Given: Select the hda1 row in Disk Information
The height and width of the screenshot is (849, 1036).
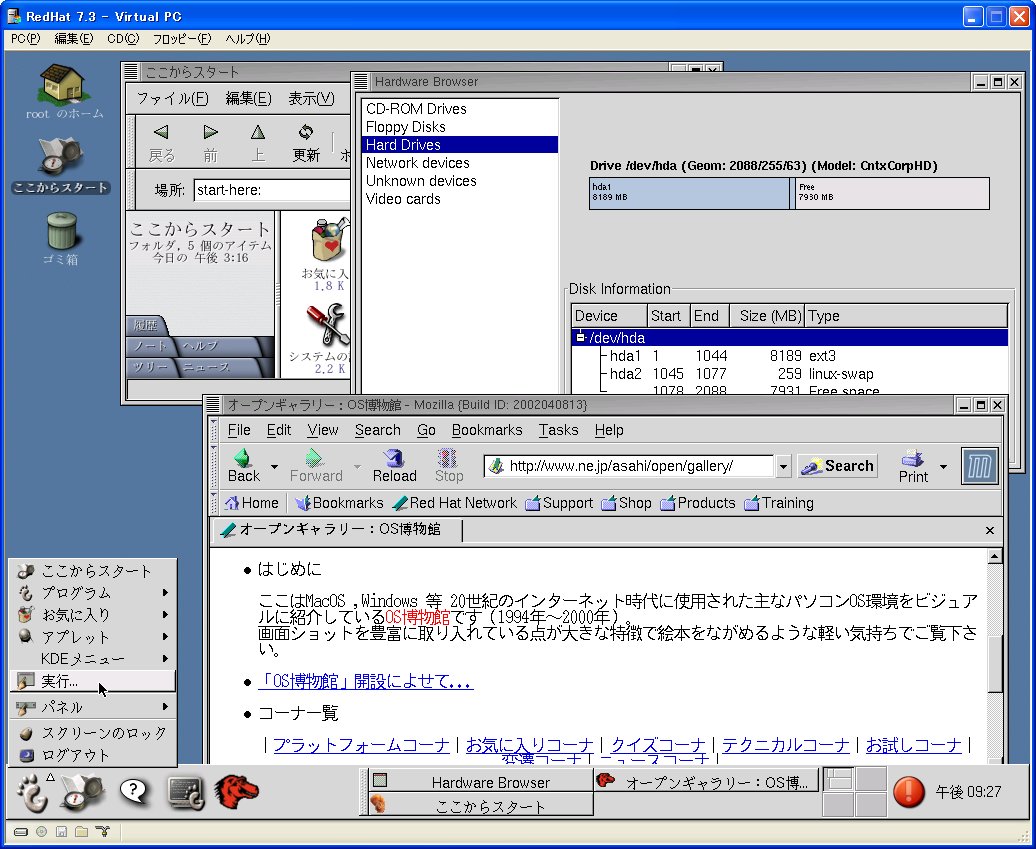Looking at the screenshot, I should click(790, 355).
